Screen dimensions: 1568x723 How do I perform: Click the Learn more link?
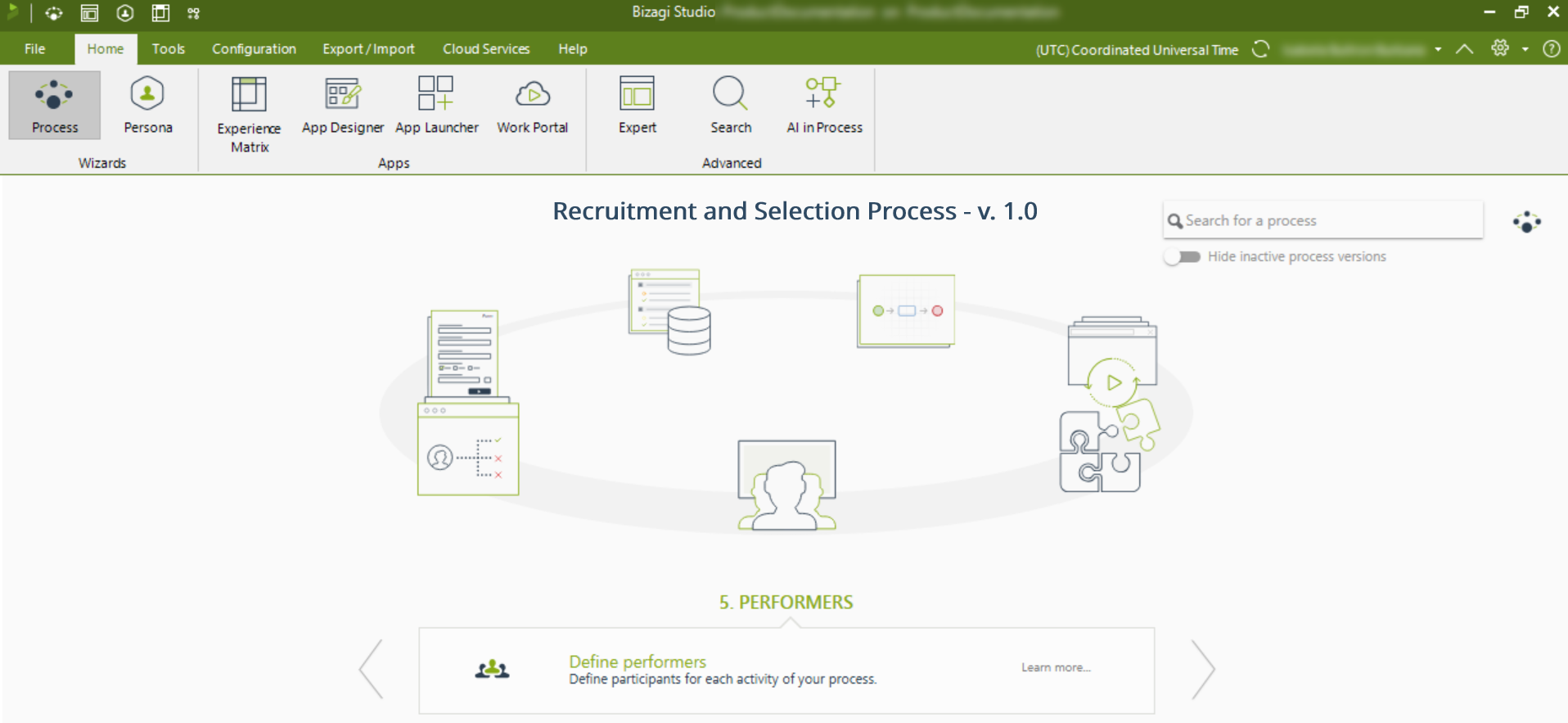[x=1055, y=668]
